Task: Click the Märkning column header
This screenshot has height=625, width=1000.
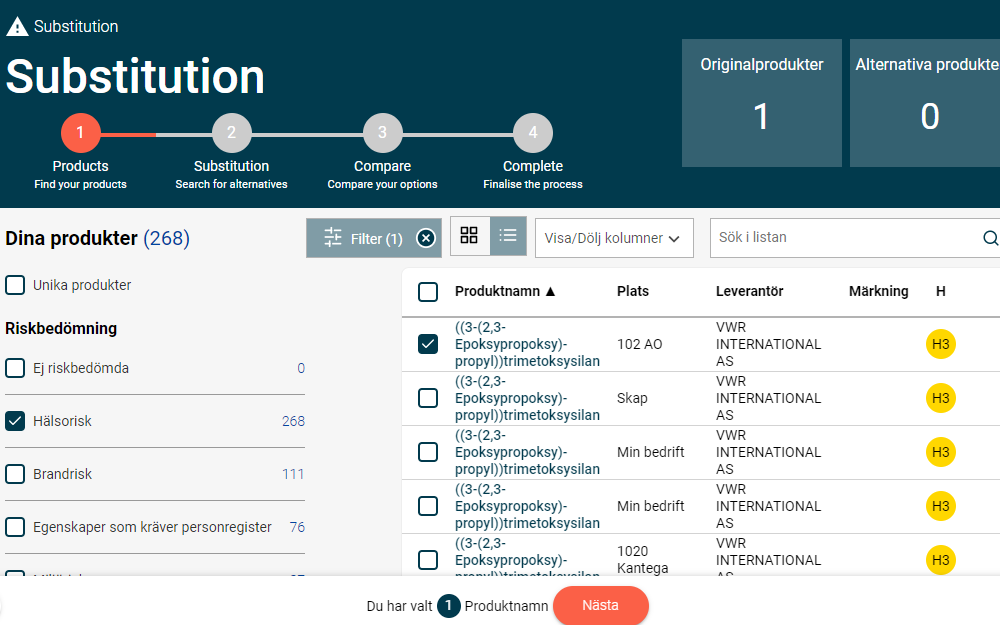Action: (x=878, y=291)
